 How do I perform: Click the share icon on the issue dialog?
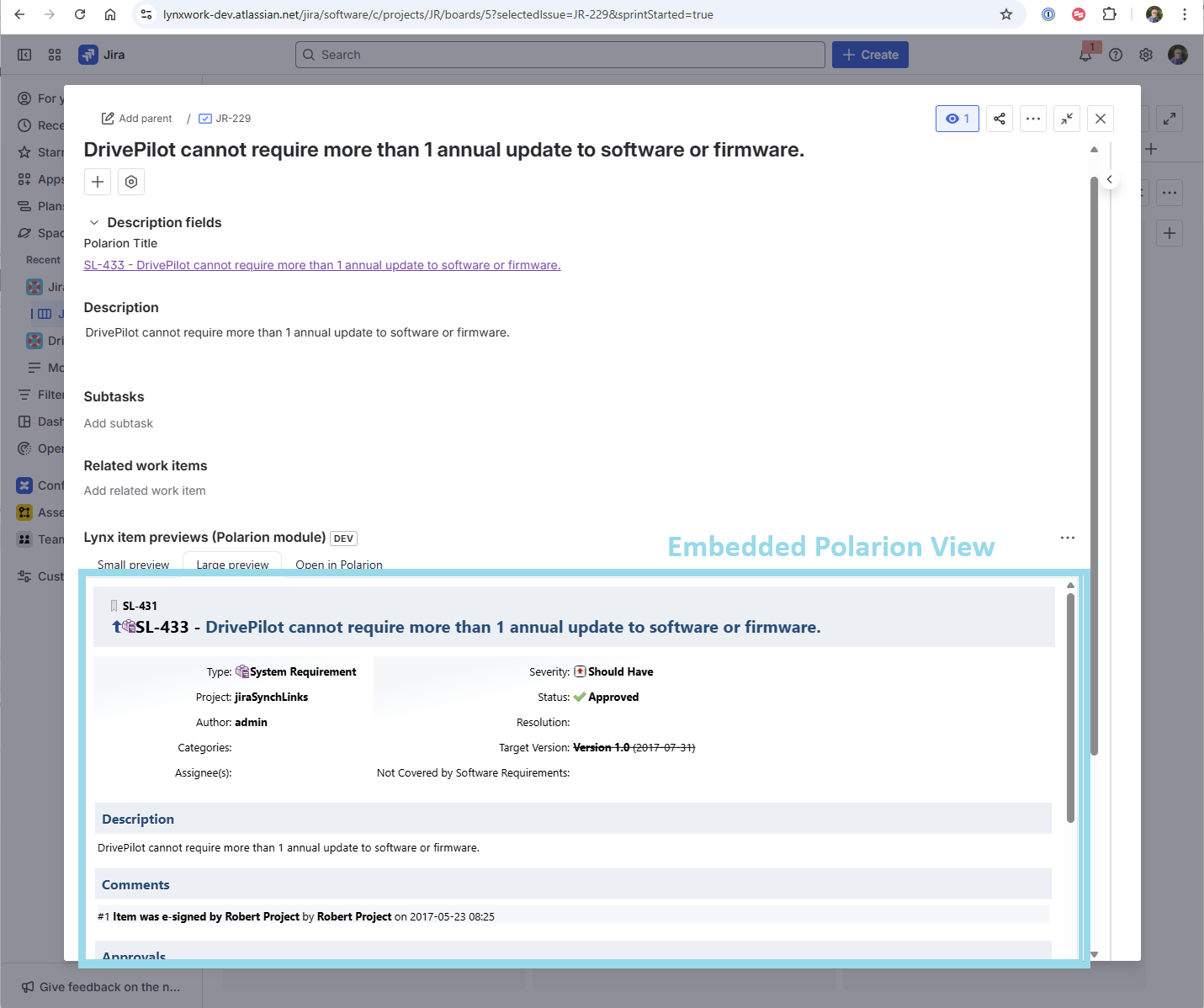999,118
